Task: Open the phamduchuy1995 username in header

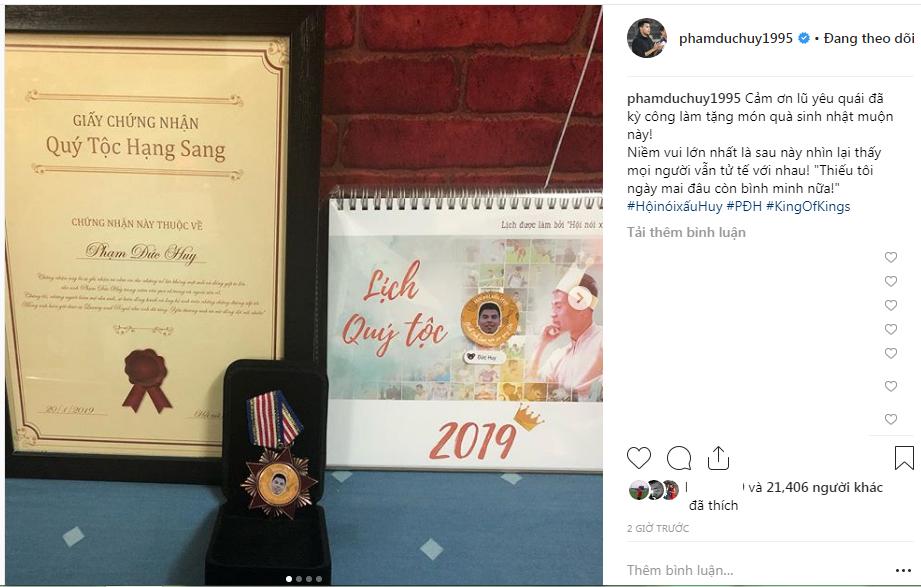Action: [x=735, y=38]
